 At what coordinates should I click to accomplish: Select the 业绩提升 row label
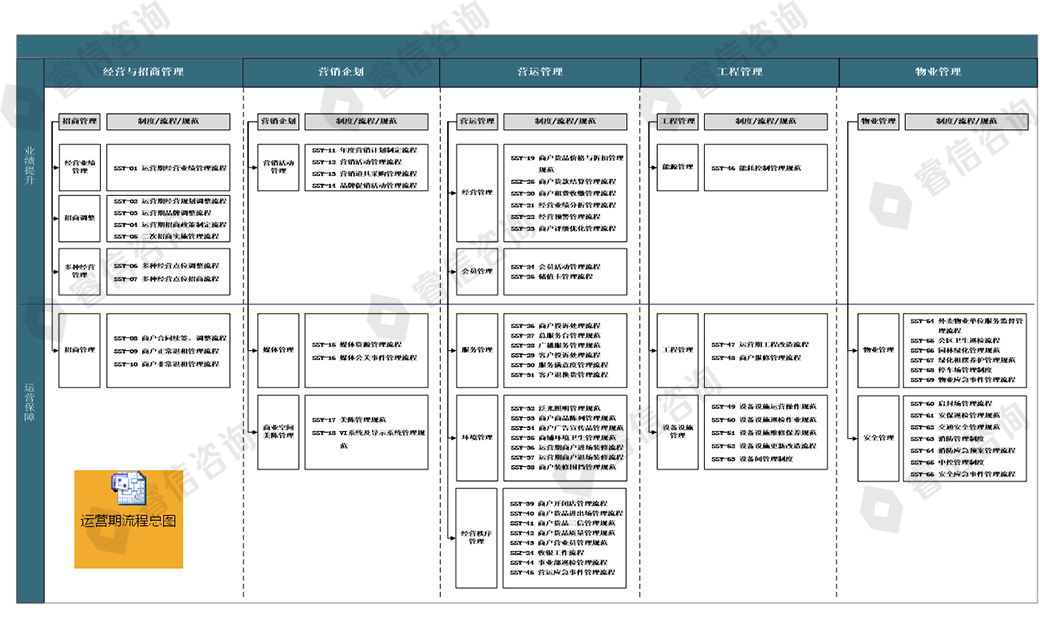[30, 165]
